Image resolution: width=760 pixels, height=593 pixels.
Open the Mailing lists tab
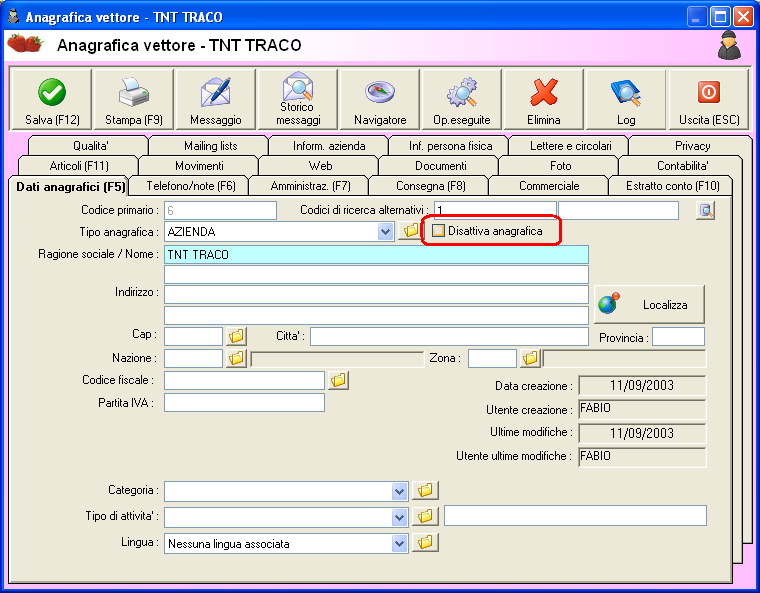pos(210,145)
